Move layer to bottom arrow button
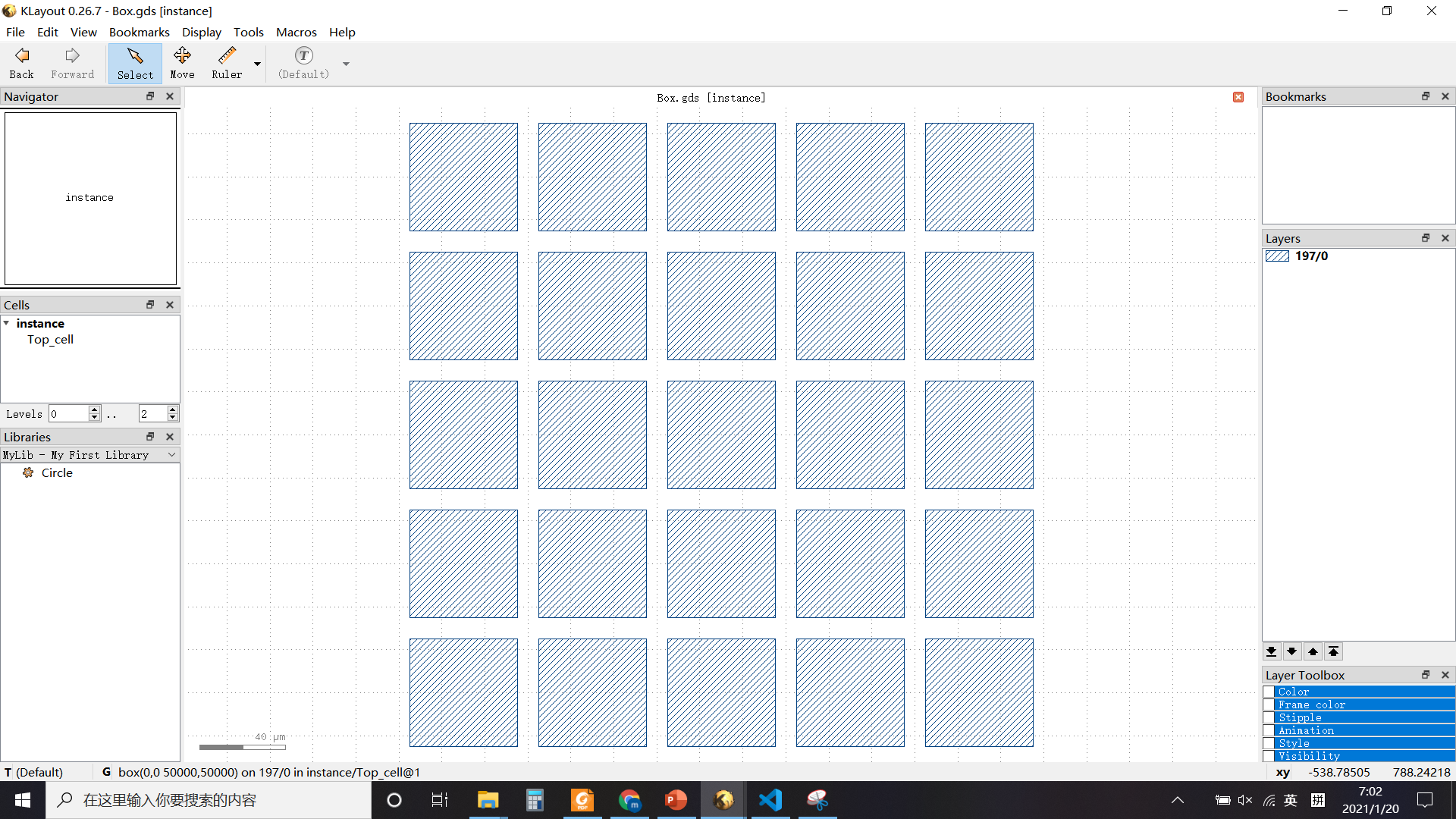This screenshot has width=1456, height=819. pos(1272,651)
